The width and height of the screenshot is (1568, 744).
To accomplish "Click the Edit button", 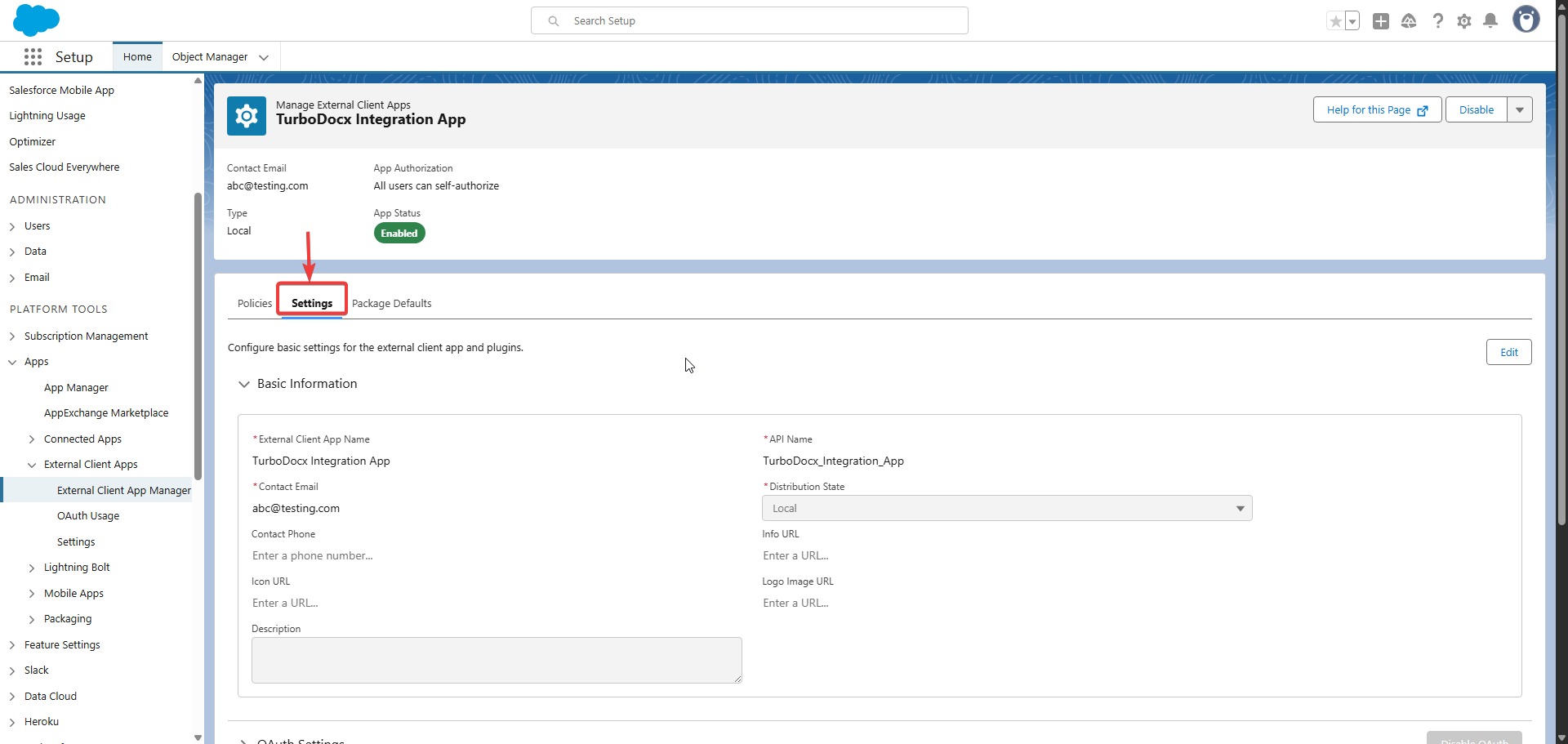I will (1508, 352).
